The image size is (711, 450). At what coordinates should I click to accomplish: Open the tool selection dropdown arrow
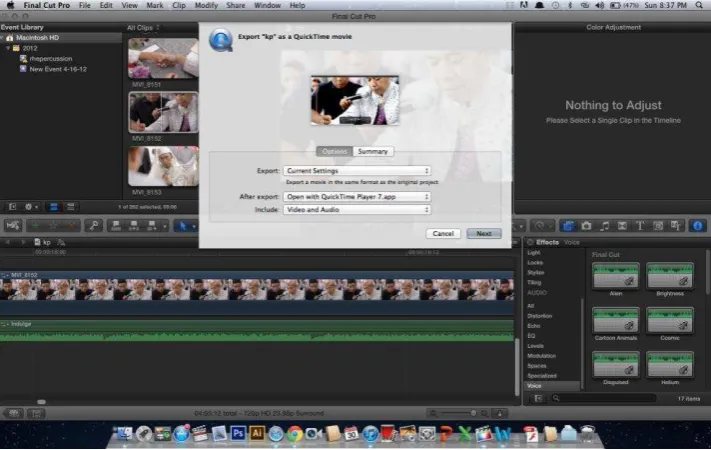(194, 226)
